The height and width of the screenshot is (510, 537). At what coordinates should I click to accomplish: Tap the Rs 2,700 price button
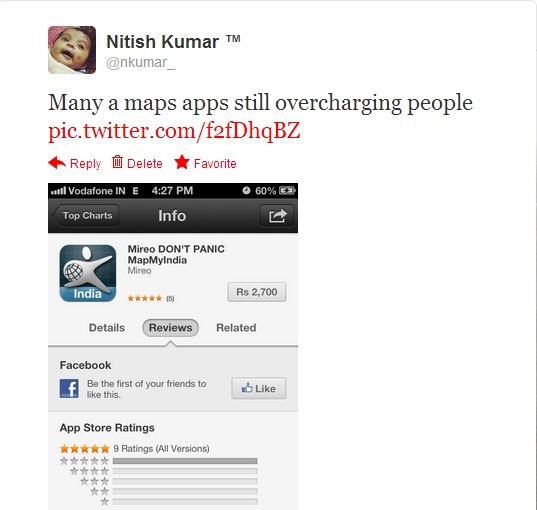click(257, 292)
